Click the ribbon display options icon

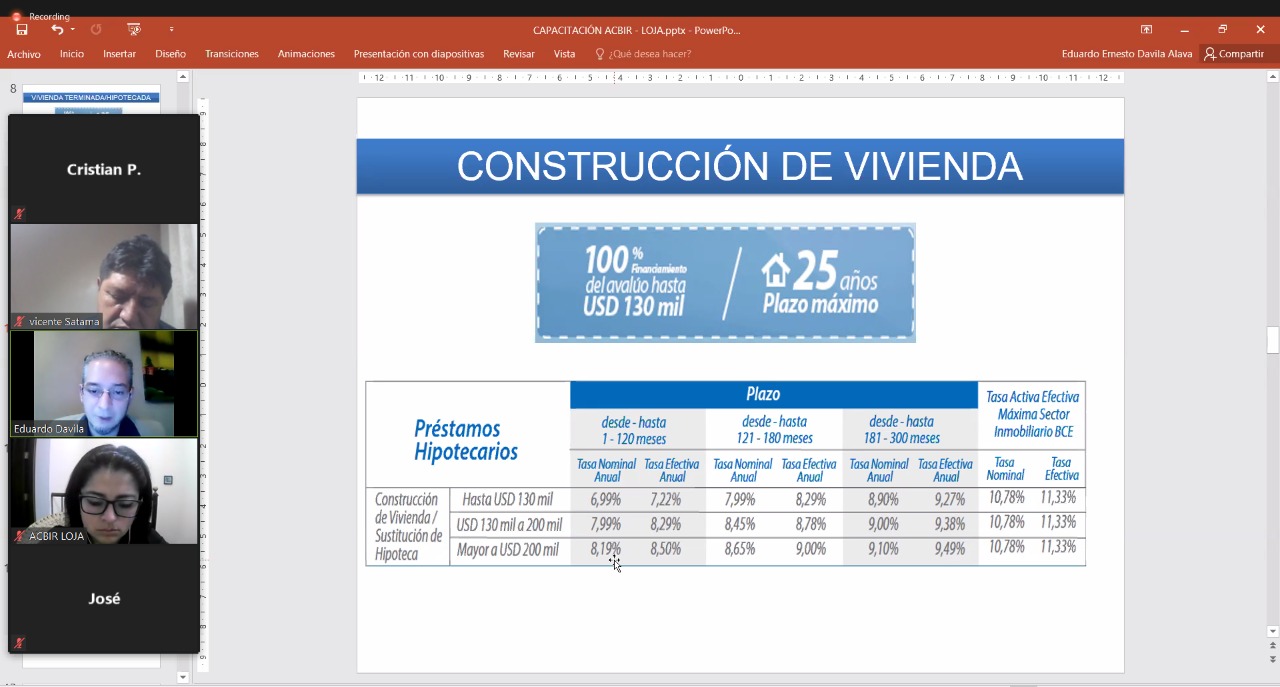click(x=1146, y=31)
